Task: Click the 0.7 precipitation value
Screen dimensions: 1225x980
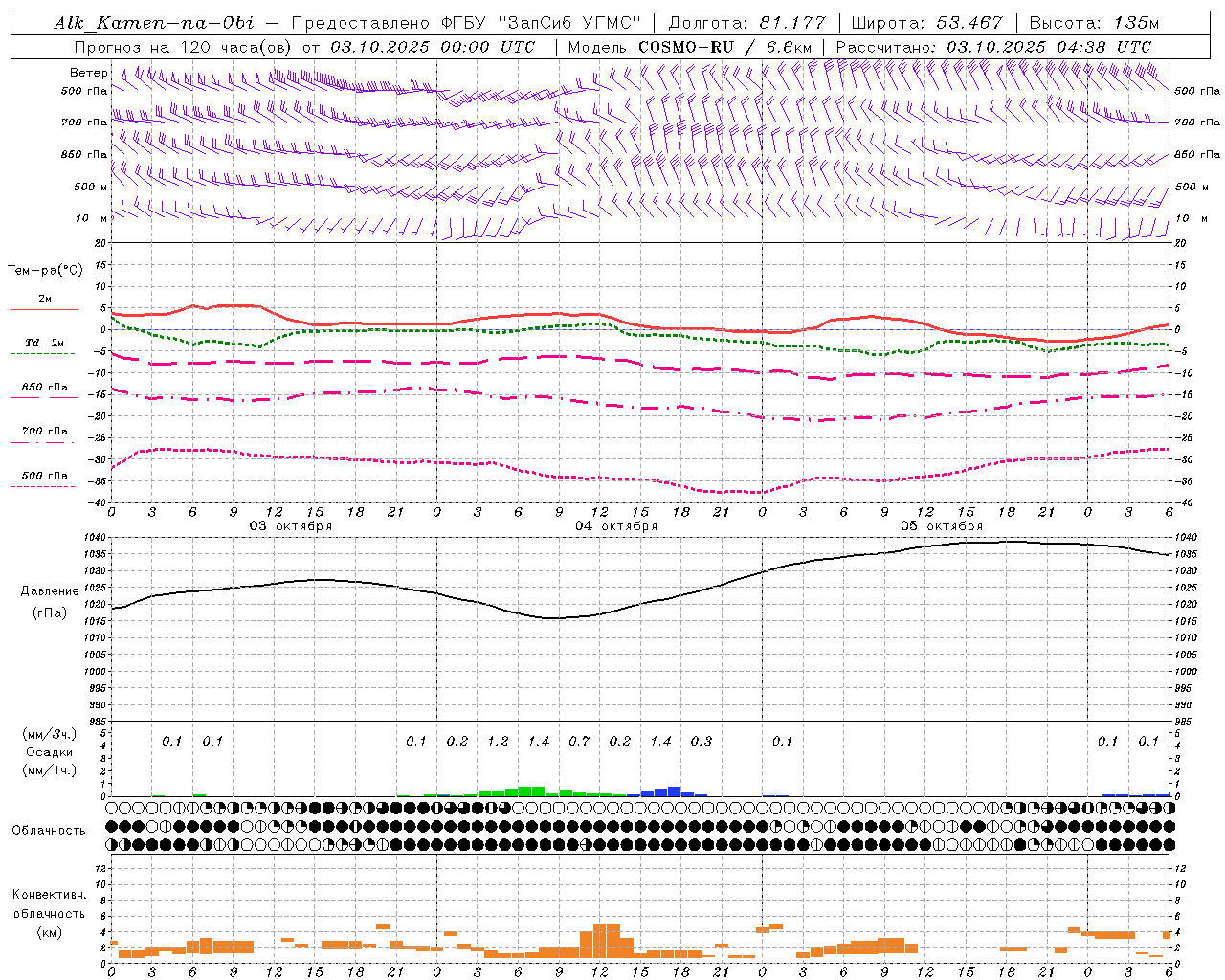Action: point(579,741)
